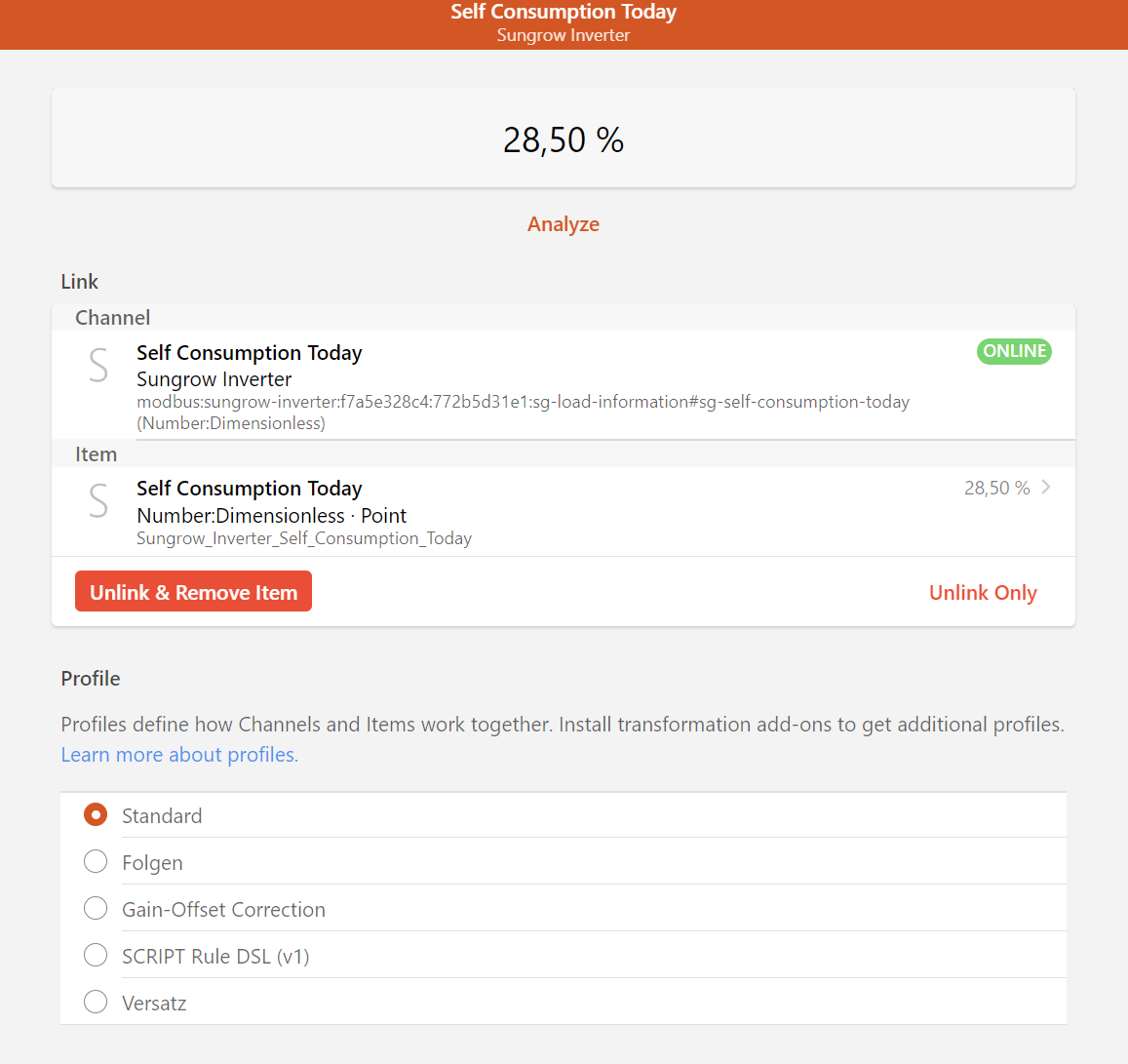This screenshot has width=1128, height=1064.
Task: Click the Self Consumption Today channel title
Action: (249, 353)
